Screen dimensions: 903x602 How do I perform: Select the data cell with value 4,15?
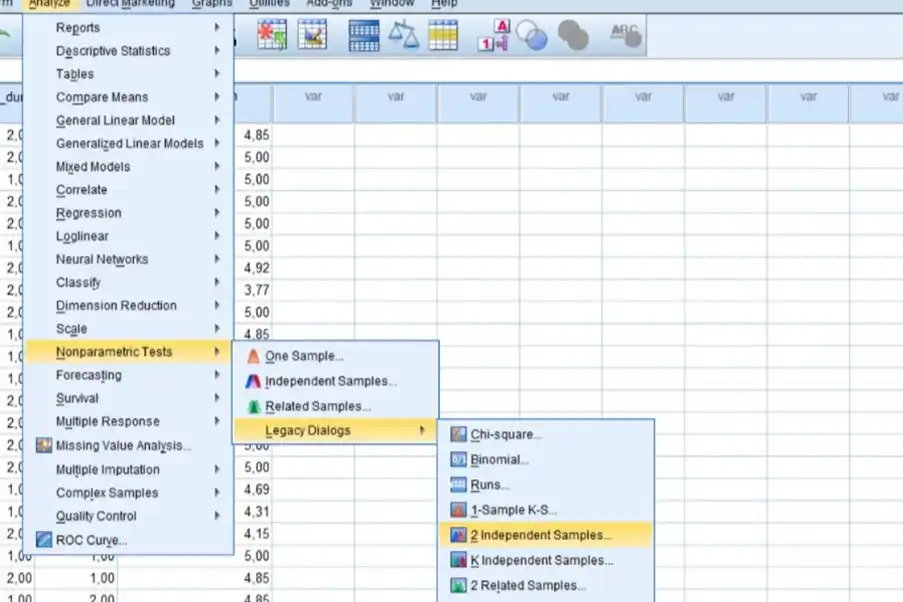tap(253, 533)
